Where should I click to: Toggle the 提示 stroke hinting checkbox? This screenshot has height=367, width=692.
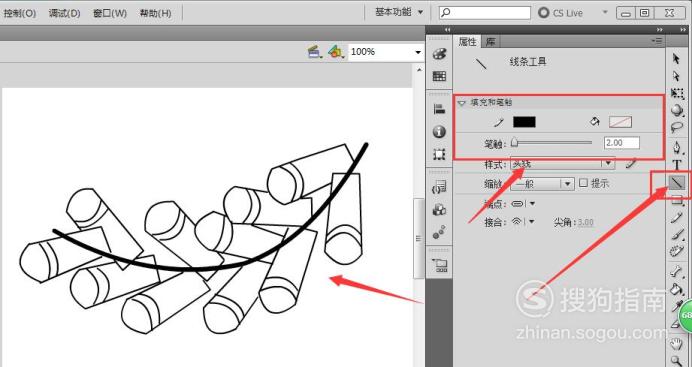(x=583, y=183)
